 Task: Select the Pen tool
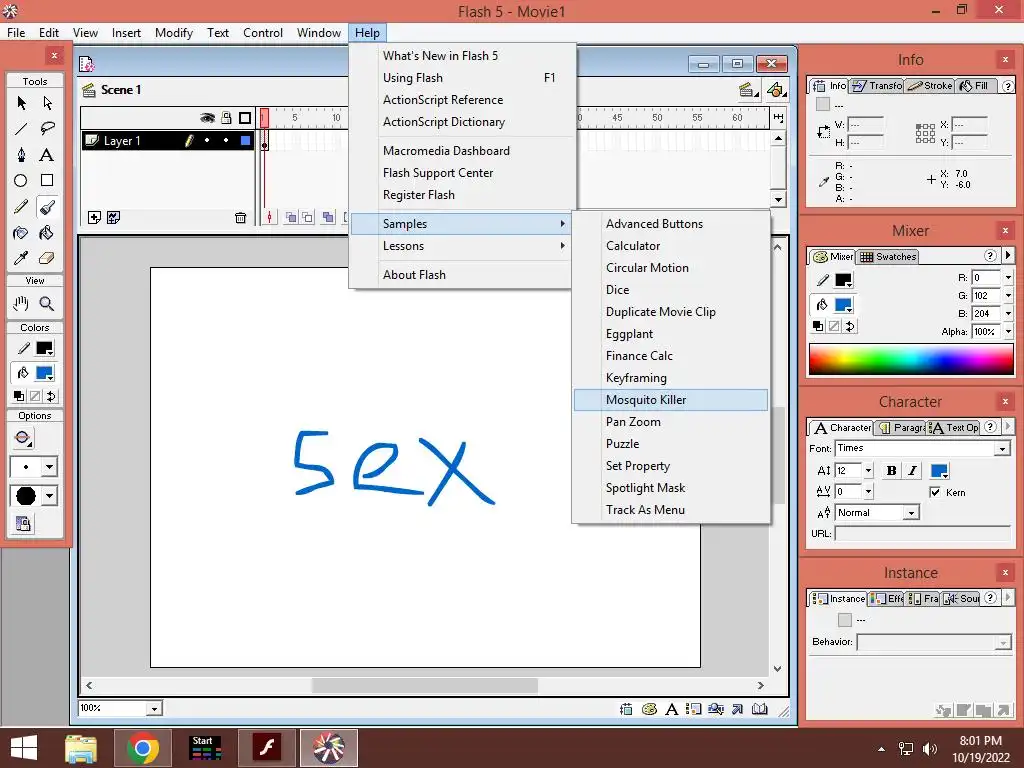[22, 155]
